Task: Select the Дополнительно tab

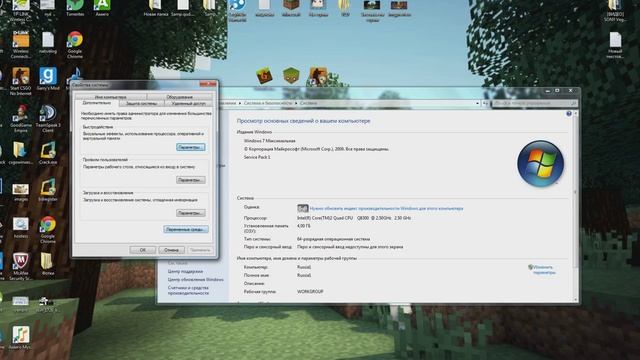Action: (97, 103)
